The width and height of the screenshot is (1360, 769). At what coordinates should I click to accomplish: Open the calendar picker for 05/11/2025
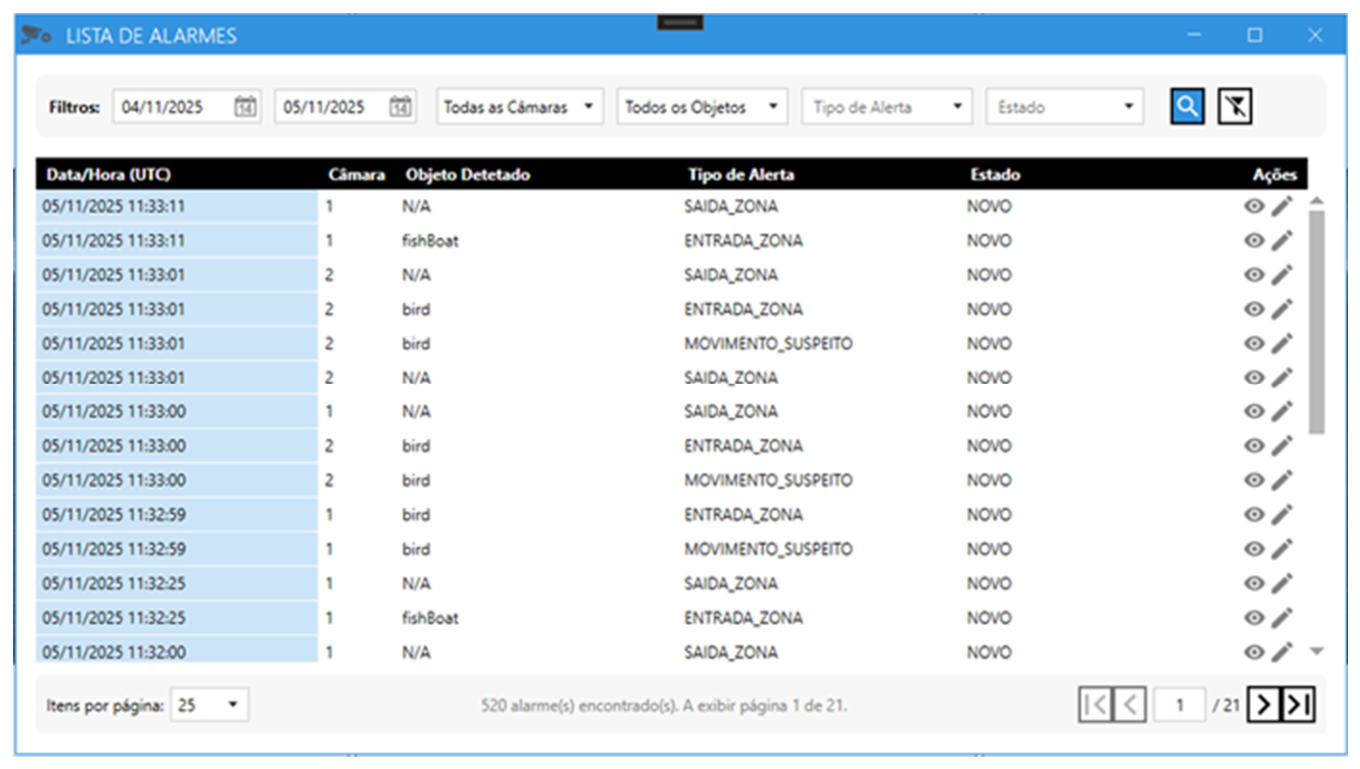[x=400, y=106]
